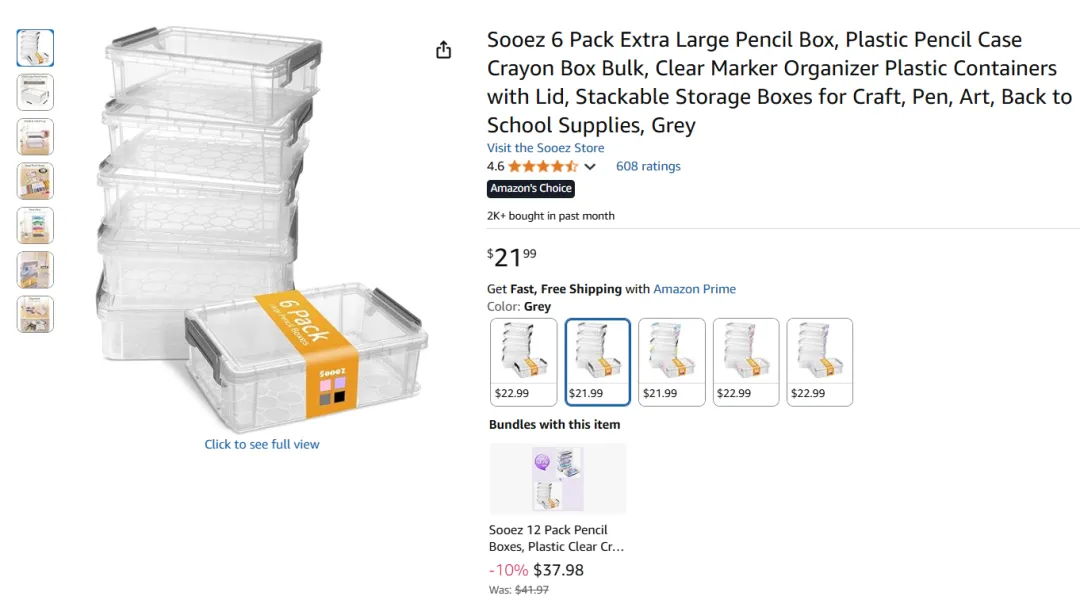Click the Amazon Prime link
The width and height of the screenshot is (1080, 600).
tap(694, 289)
